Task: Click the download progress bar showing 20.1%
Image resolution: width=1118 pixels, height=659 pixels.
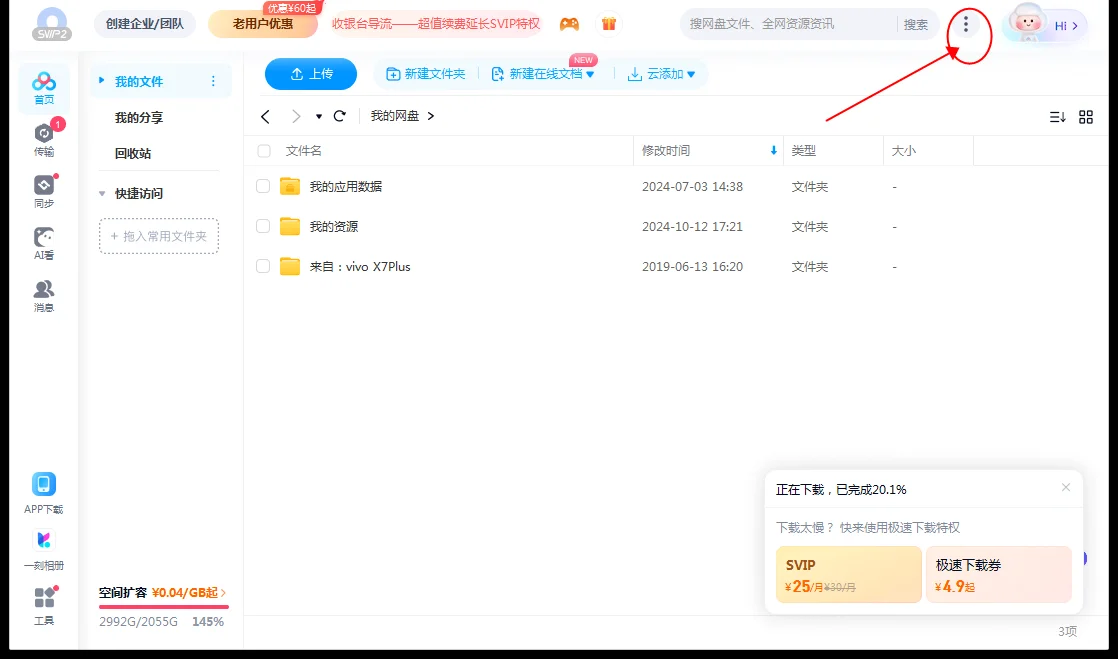Action: point(840,489)
